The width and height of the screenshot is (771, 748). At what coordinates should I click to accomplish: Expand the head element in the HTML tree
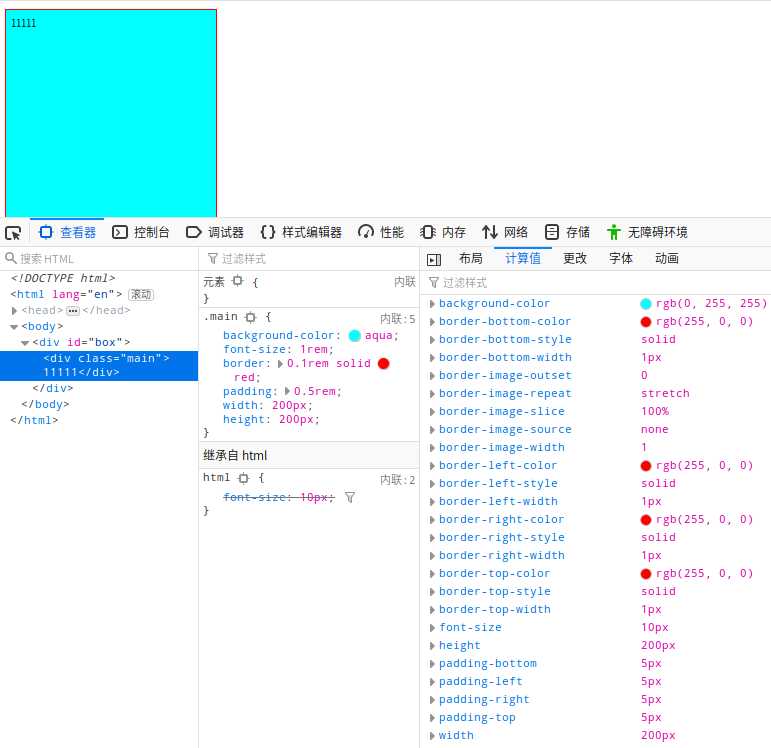[x=14, y=311]
